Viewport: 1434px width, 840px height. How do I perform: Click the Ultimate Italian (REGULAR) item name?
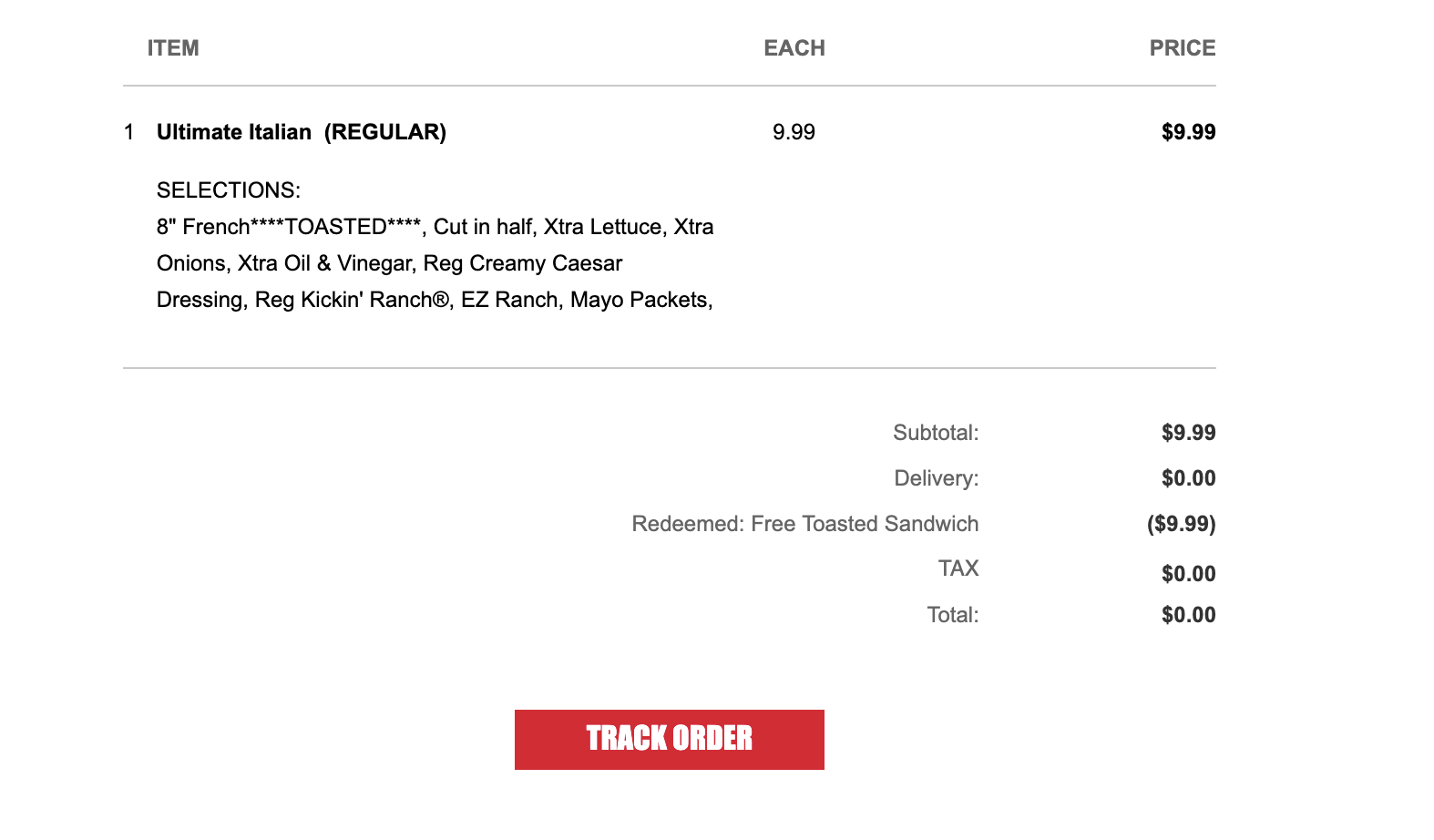pyautogui.click(x=301, y=132)
